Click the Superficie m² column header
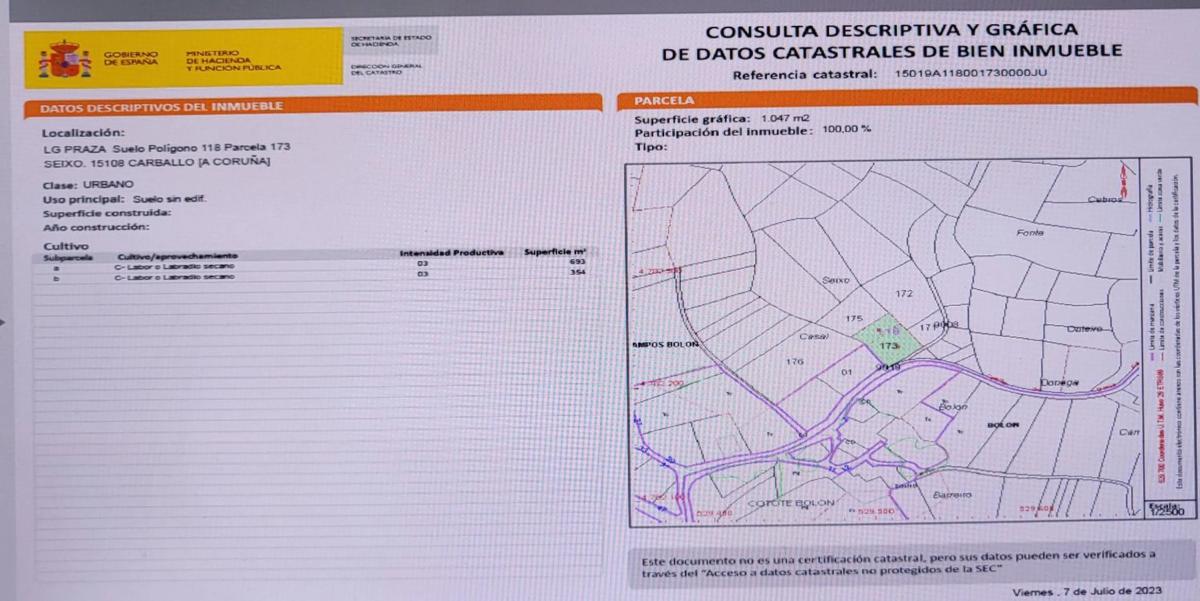Viewport: 1200px width, 601px height. tap(553, 252)
